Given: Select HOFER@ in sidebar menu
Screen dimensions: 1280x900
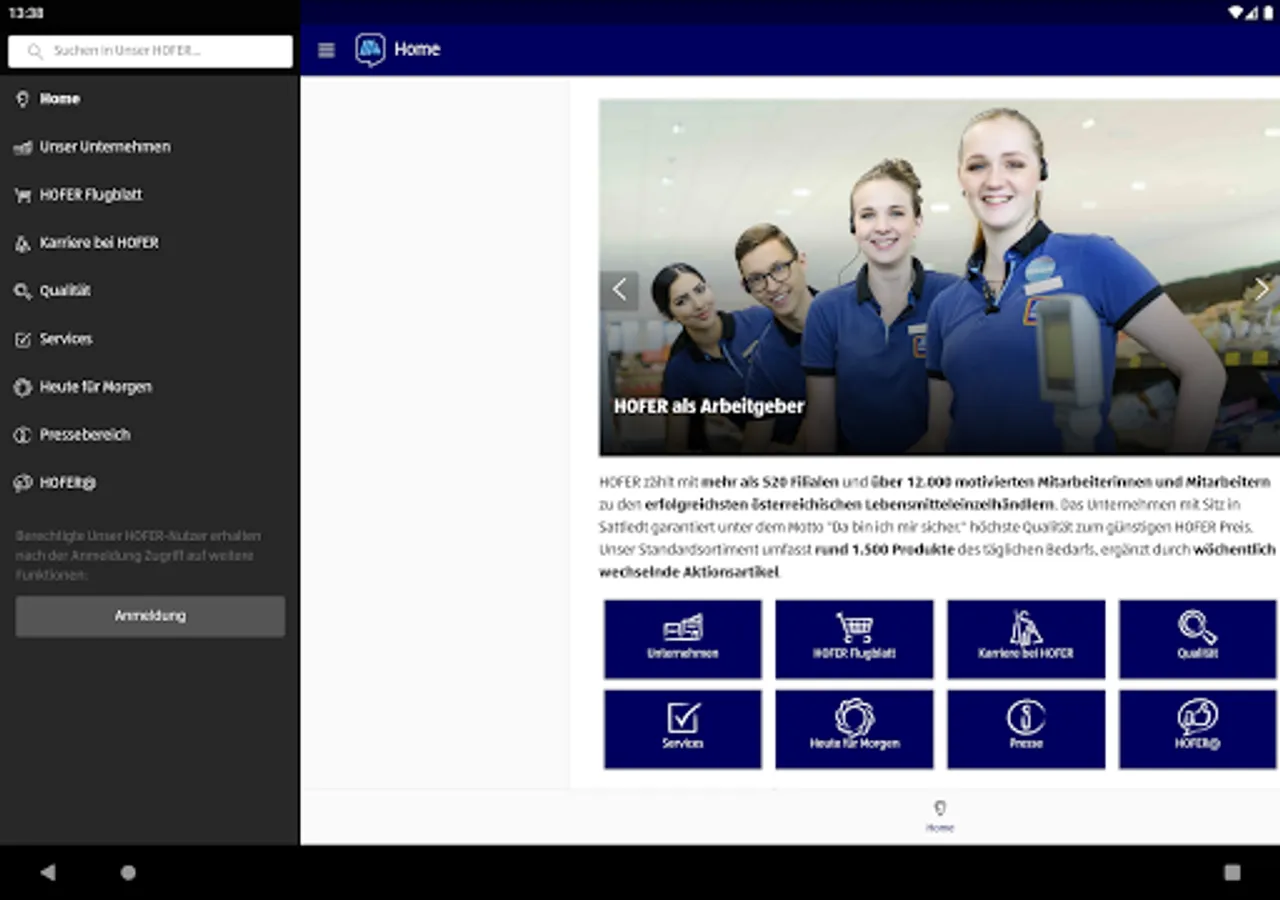Looking at the screenshot, I should [x=150, y=483].
